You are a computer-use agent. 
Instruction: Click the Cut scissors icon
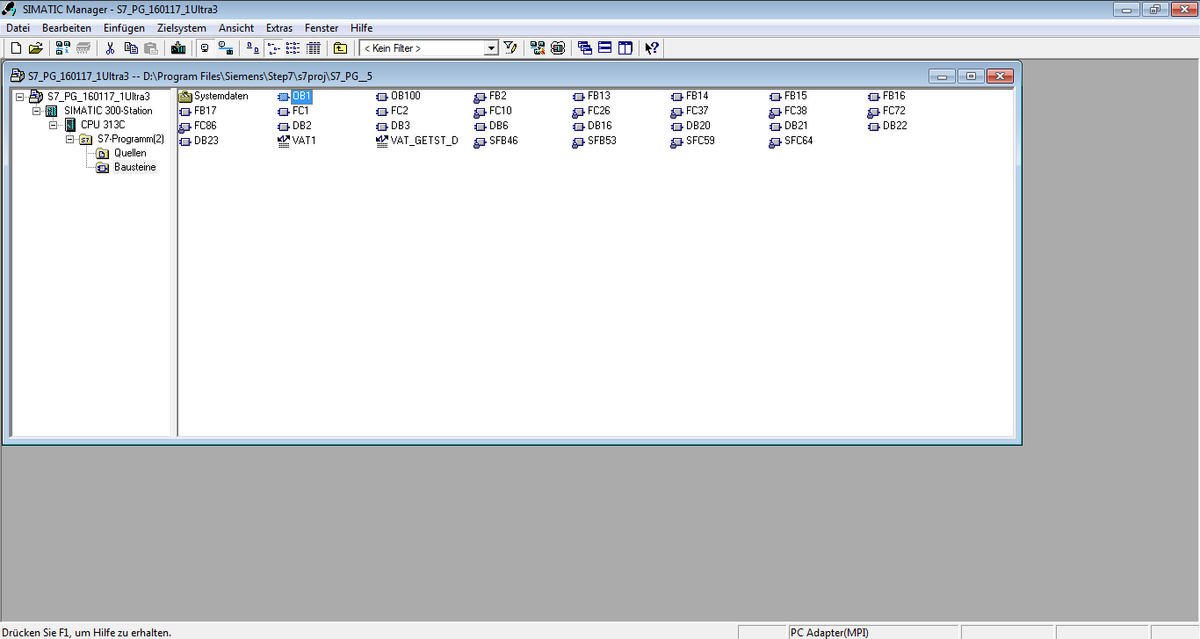tap(111, 48)
